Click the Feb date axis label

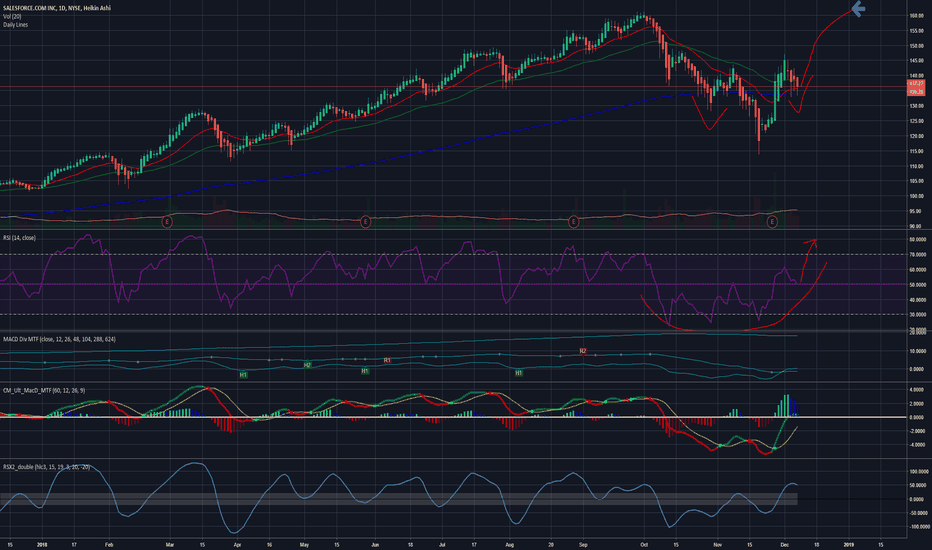click(x=108, y=544)
